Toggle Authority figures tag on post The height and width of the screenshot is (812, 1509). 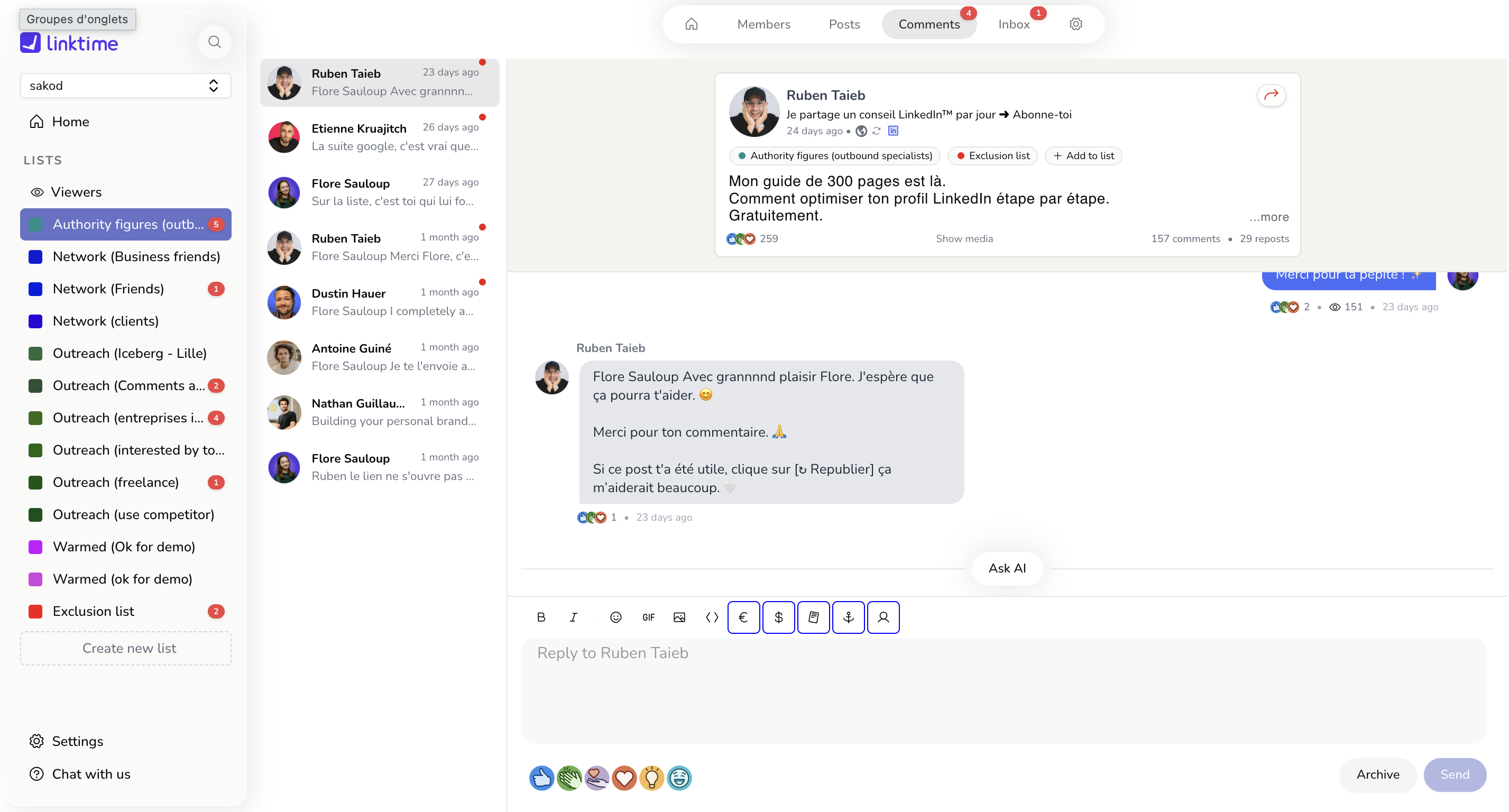[834, 156]
